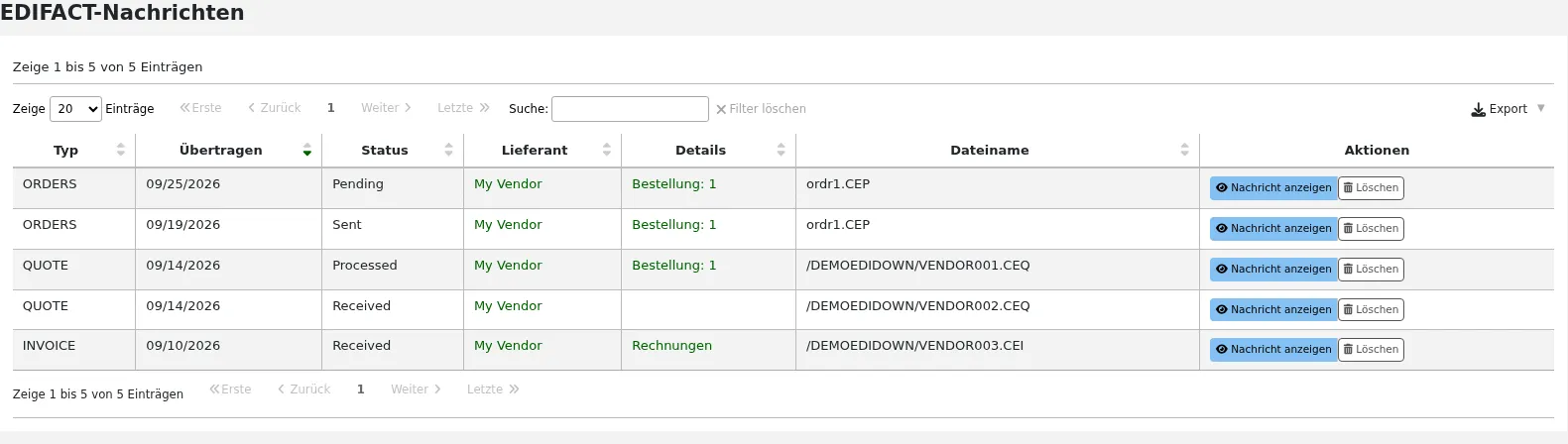This screenshot has width=1568, height=444.
Task: Sort table by Übertragen column
Action: pos(228,150)
